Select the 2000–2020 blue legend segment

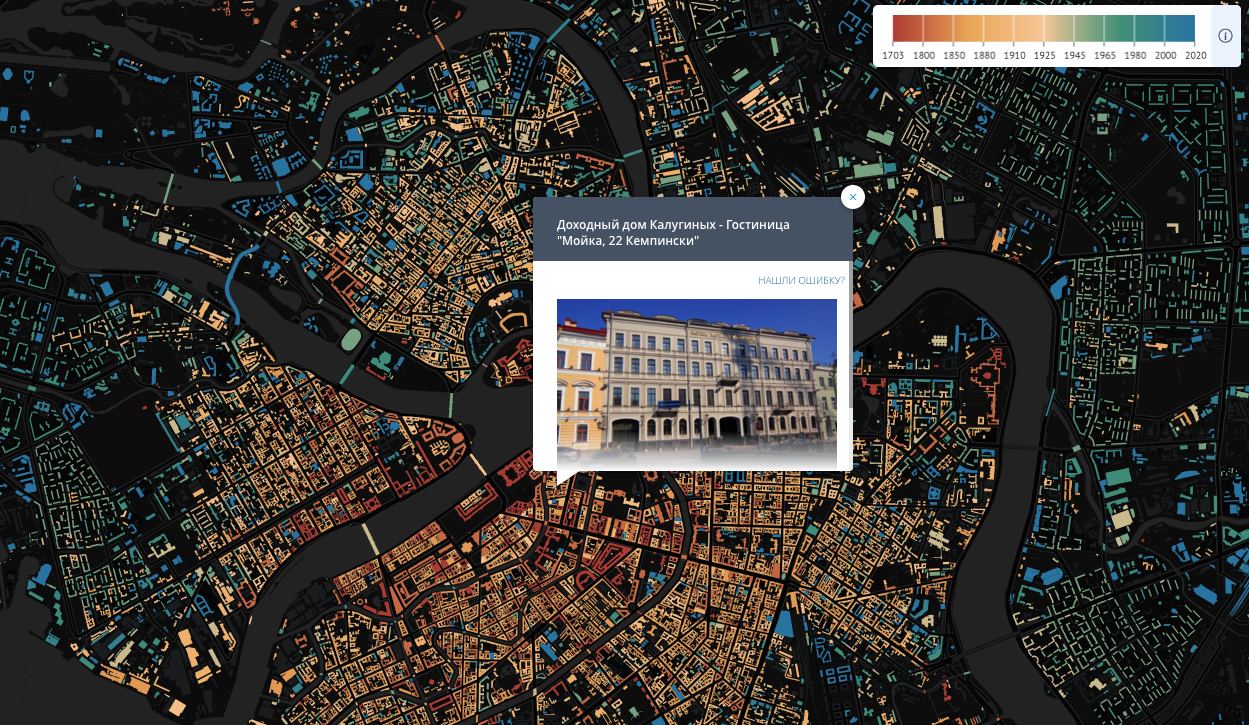[1179, 28]
